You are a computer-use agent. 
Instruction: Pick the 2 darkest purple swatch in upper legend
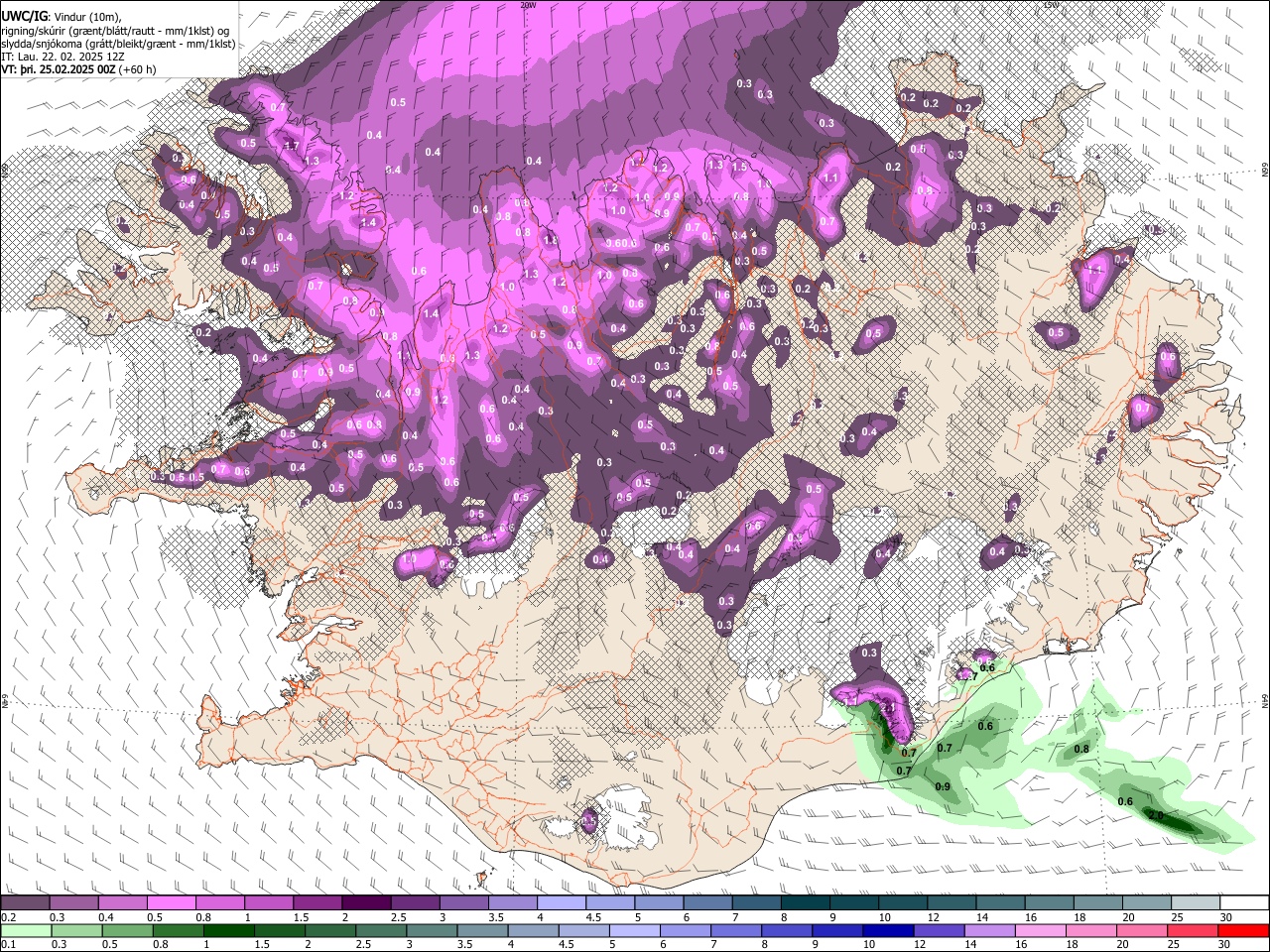pos(365,903)
